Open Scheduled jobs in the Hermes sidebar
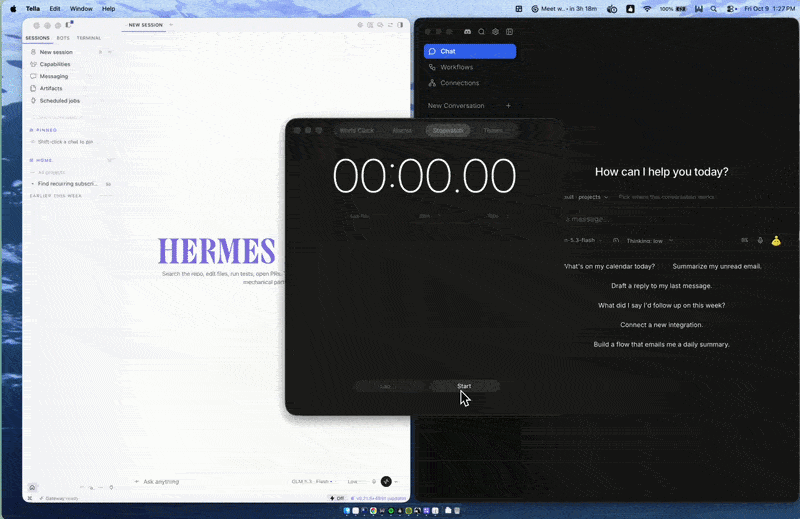 pyautogui.click(x=60, y=101)
